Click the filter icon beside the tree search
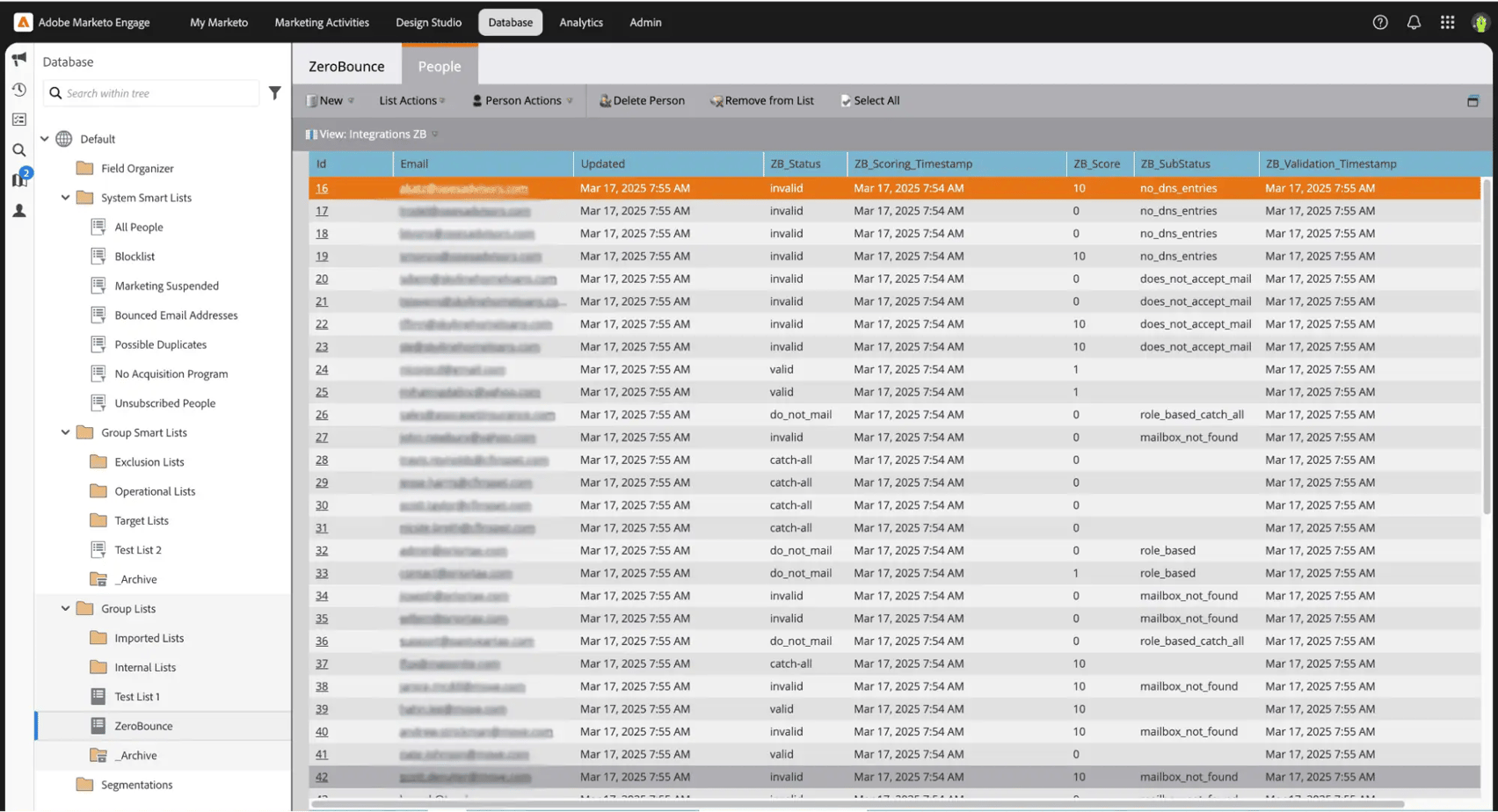Viewport: 1498px width, 812px height. pos(275,92)
